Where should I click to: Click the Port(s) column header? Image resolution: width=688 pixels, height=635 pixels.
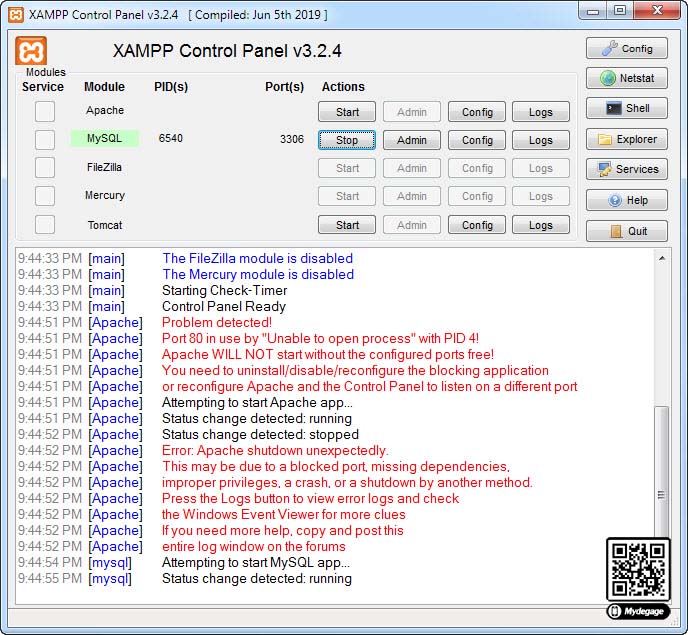tap(284, 87)
